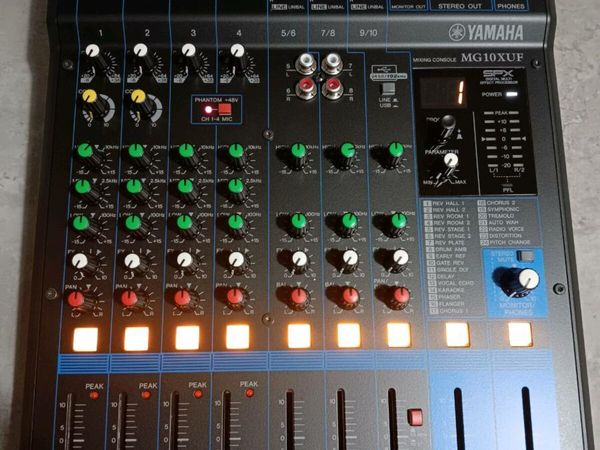Click channel 3 green HIGH EQ knob
Screen dimensions: 600x450
click(185, 152)
